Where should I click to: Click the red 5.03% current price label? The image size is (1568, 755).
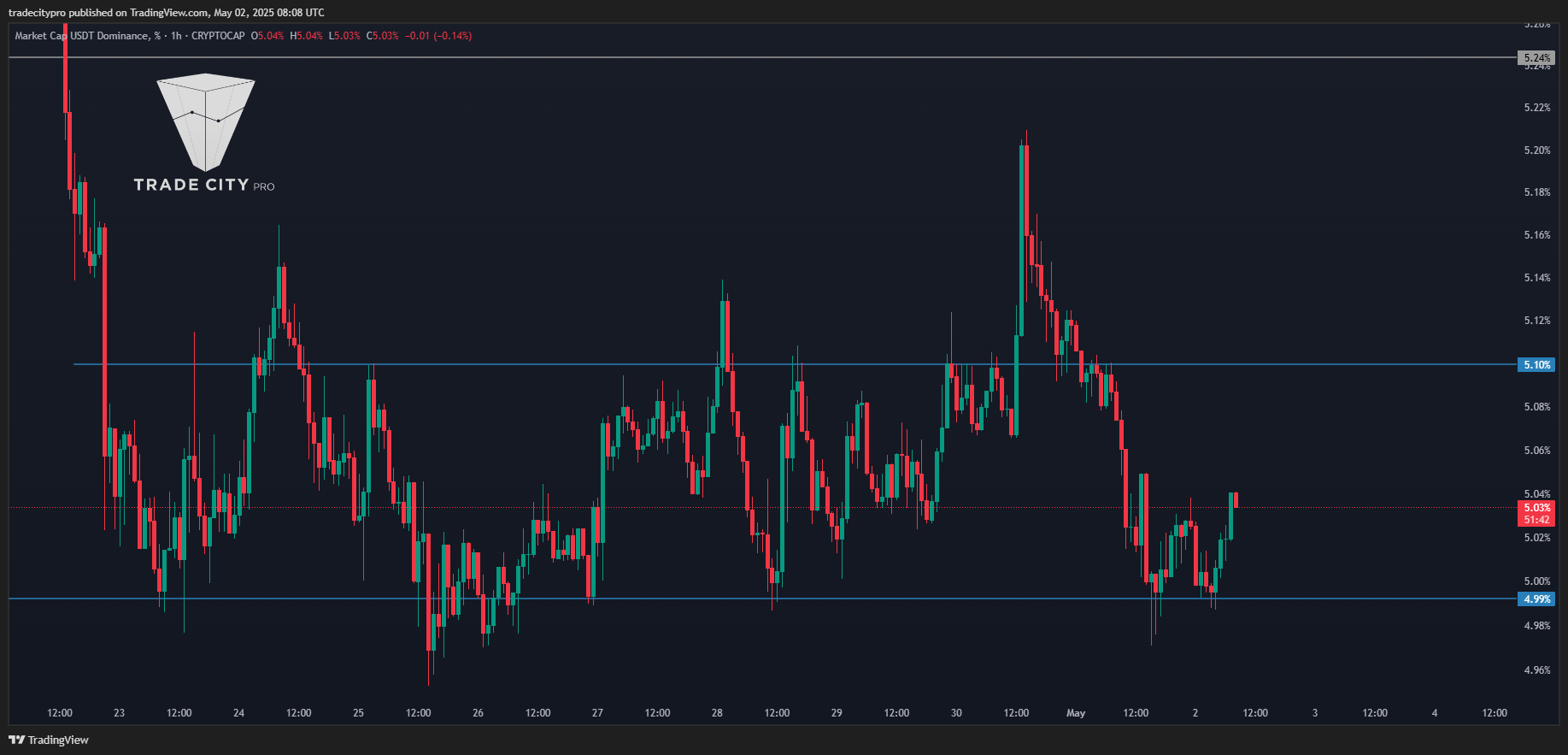(1536, 508)
